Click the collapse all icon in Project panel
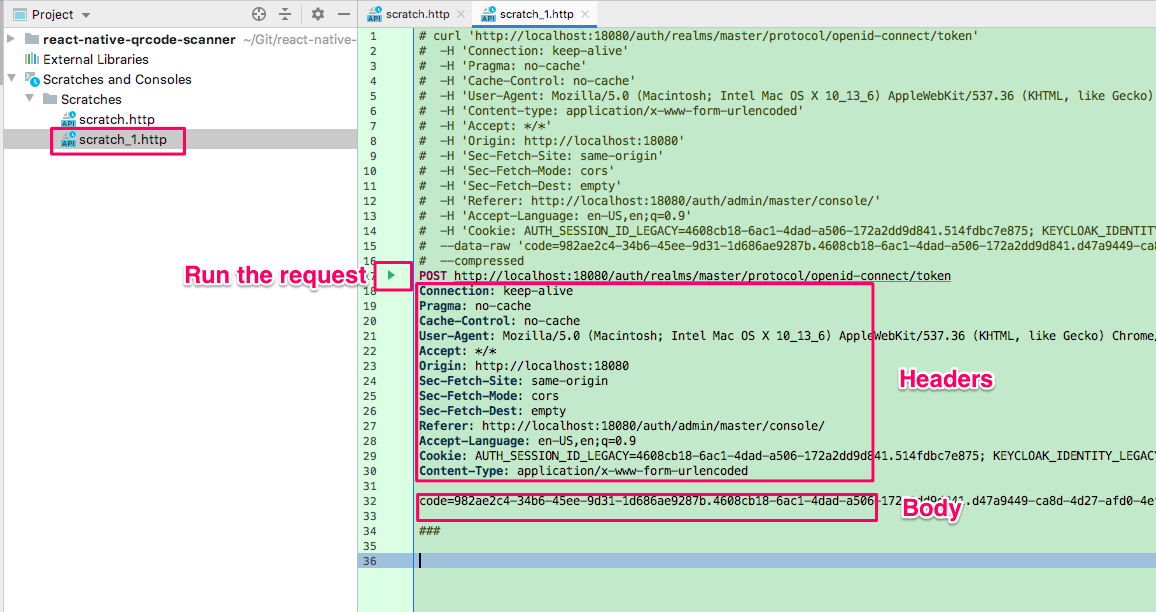Screen dimensions: 1156x612 (285, 14)
